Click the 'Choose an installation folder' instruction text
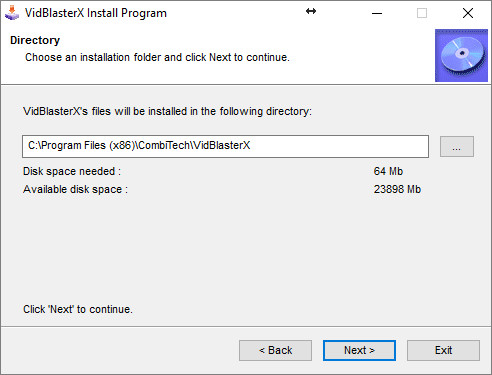The width and height of the screenshot is (492, 375). click(x=157, y=57)
